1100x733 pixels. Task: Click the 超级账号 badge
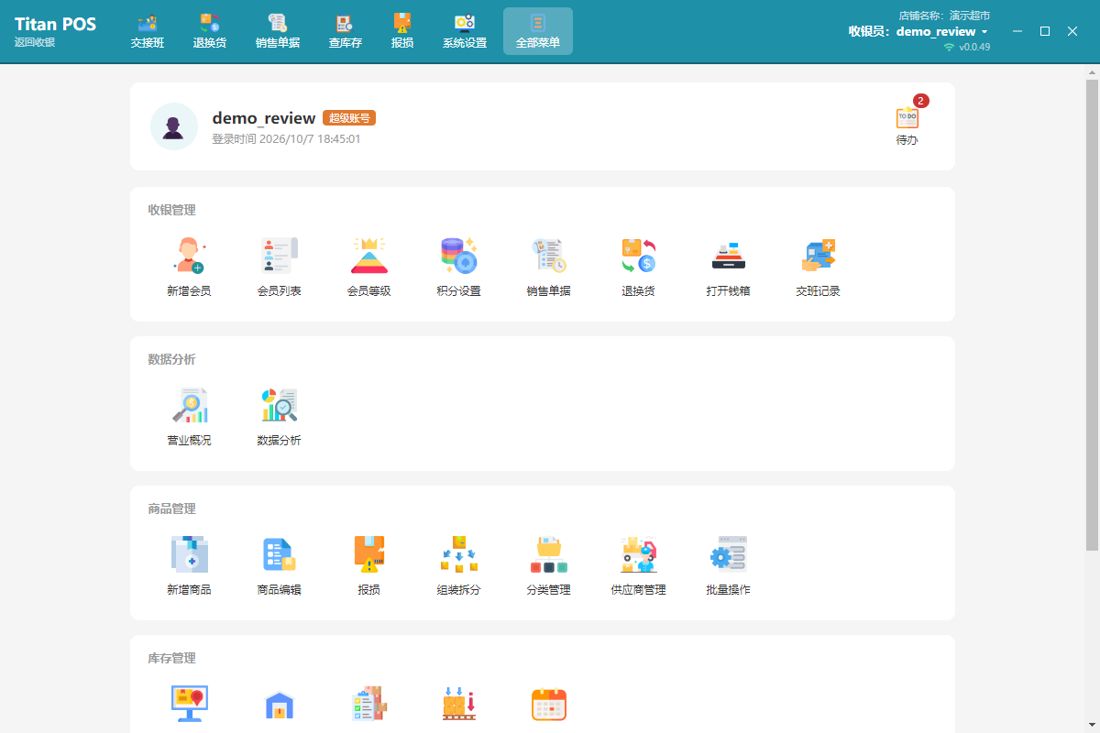pos(349,118)
